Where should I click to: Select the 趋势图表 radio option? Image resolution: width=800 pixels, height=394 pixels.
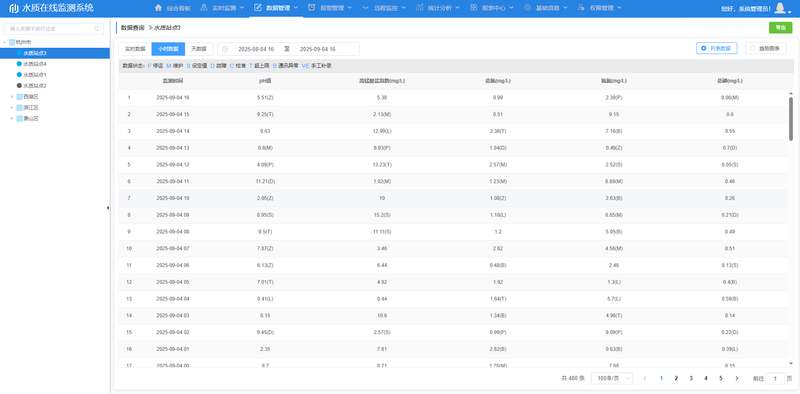[x=765, y=48]
